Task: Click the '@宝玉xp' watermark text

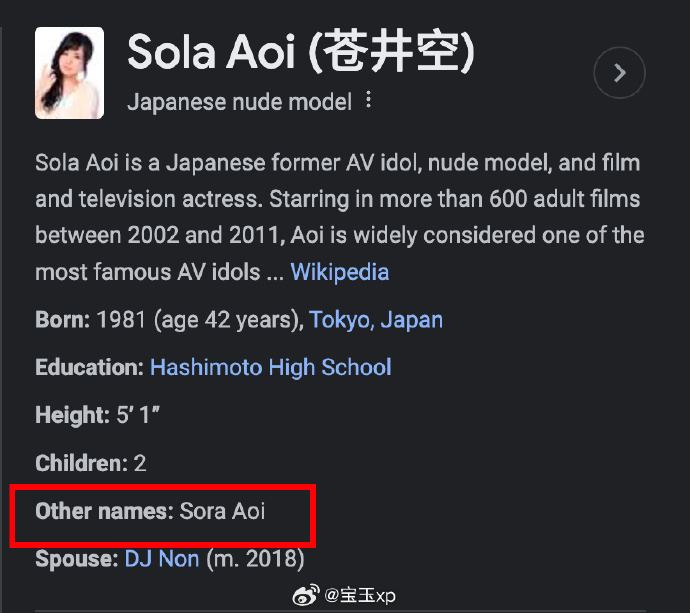Action: (360, 596)
